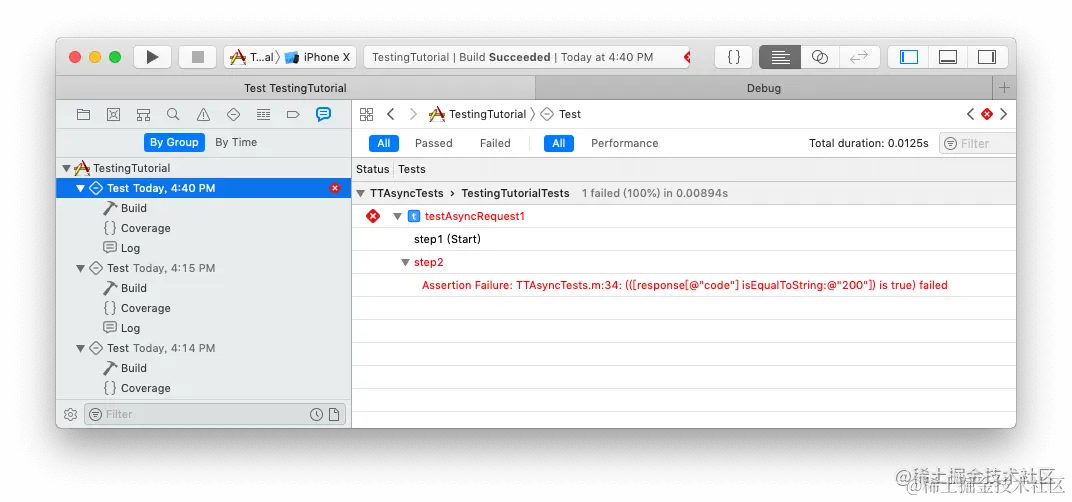Filter to Performance tests
1072x502 pixels.
coord(624,143)
